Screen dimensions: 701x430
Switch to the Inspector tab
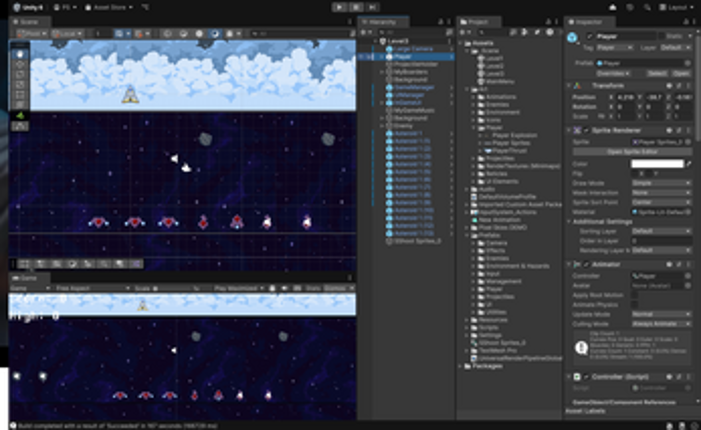tap(589, 21)
